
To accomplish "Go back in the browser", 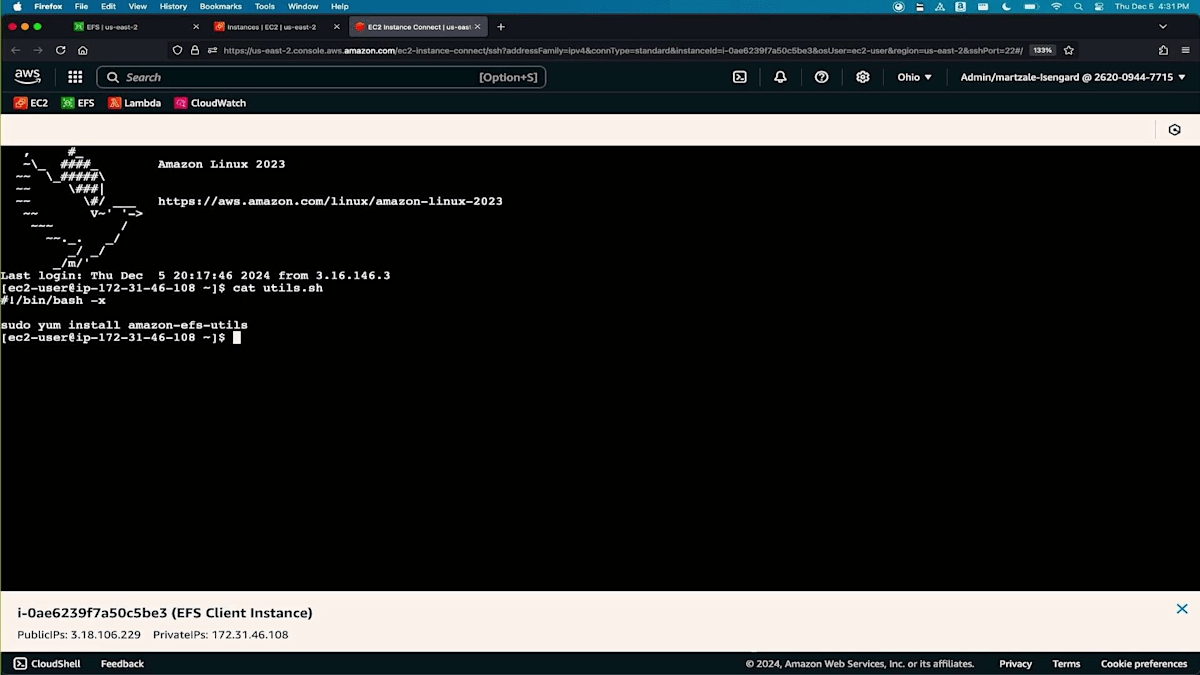I will pyautogui.click(x=15, y=50).
